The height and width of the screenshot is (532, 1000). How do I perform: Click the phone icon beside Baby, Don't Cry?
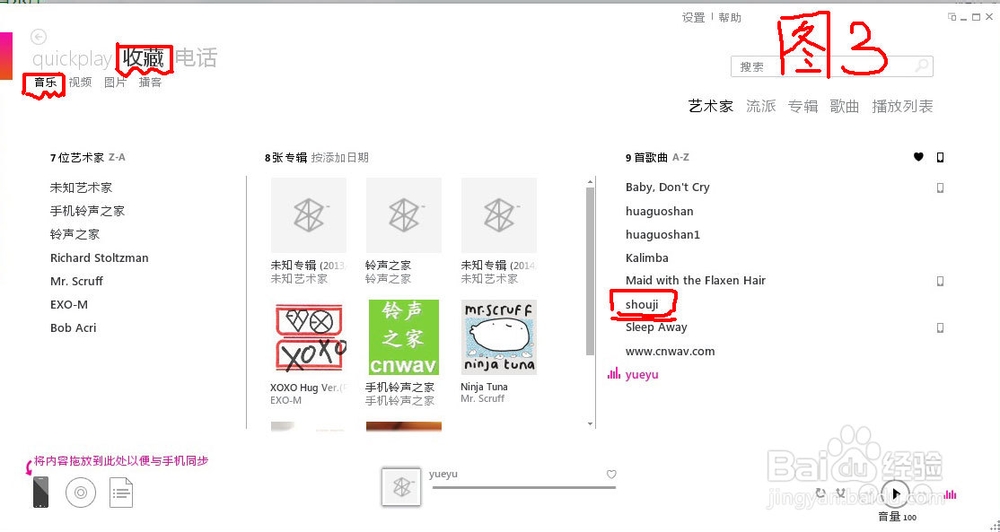pyautogui.click(x=940, y=188)
